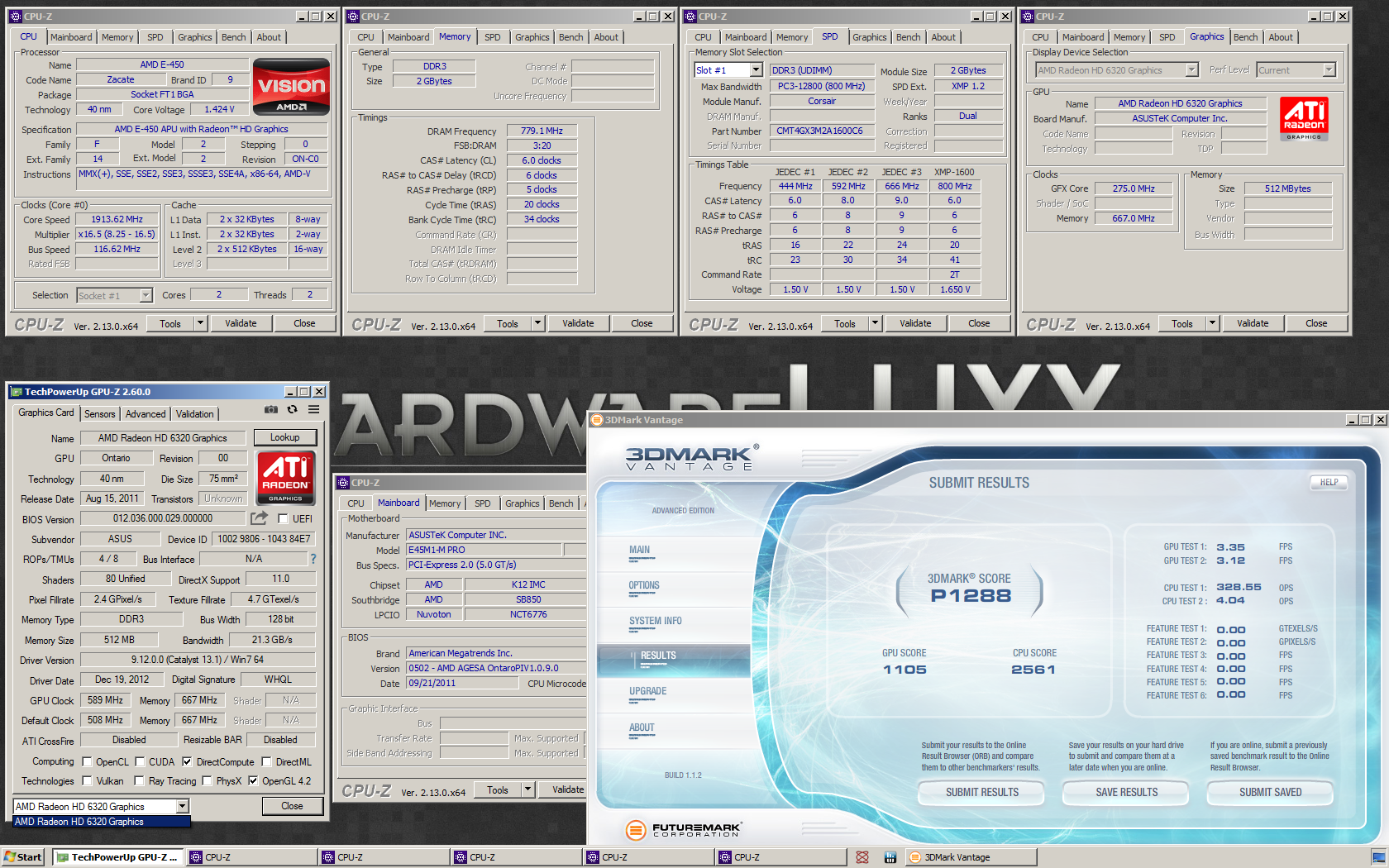Viewport: 1389px width, 868px height.
Task: Select TechPowerUp GPU-Z in the taskbar
Action: tap(117, 857)
